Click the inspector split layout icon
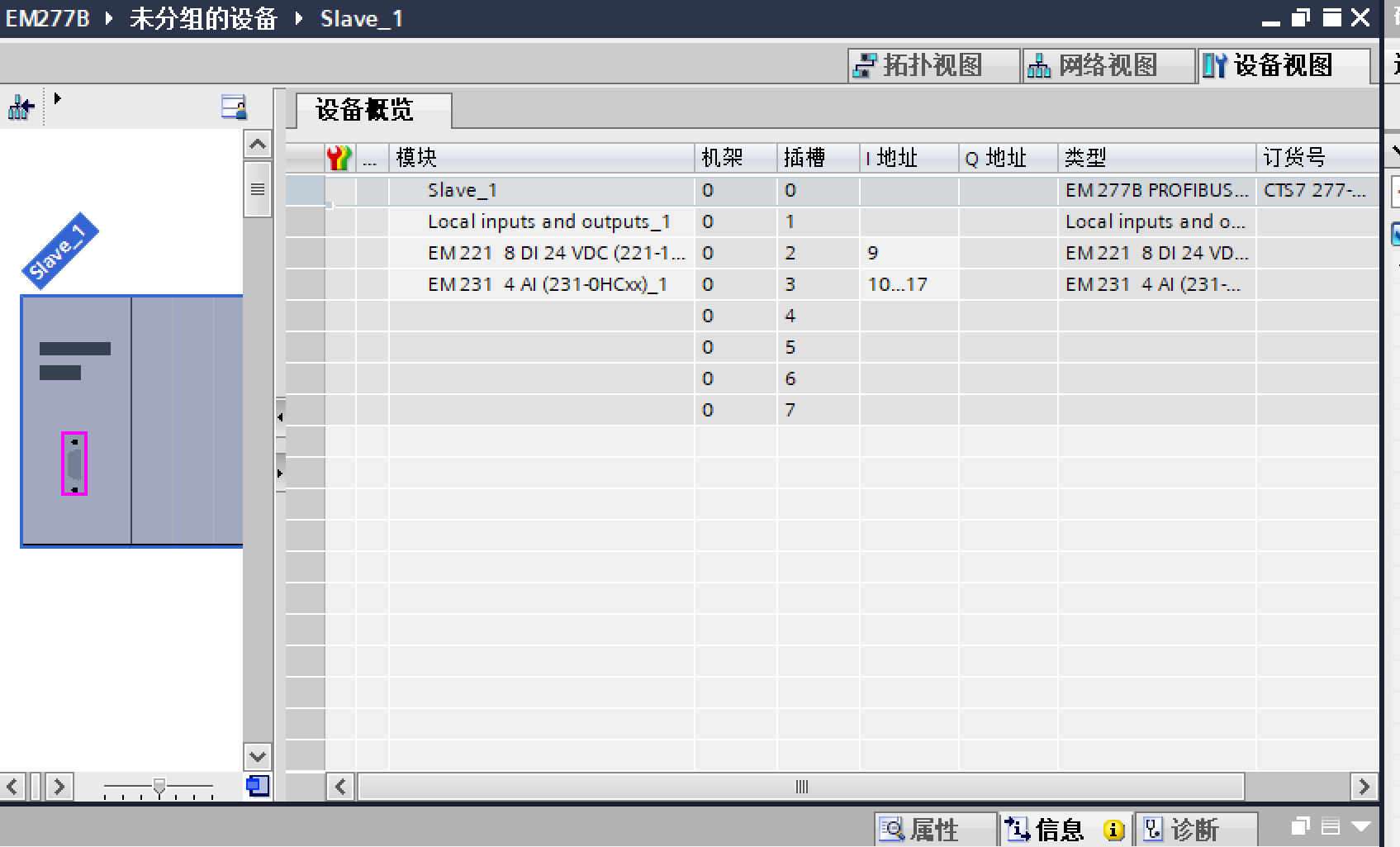 pyautogui.click(x=1331, y=826)
